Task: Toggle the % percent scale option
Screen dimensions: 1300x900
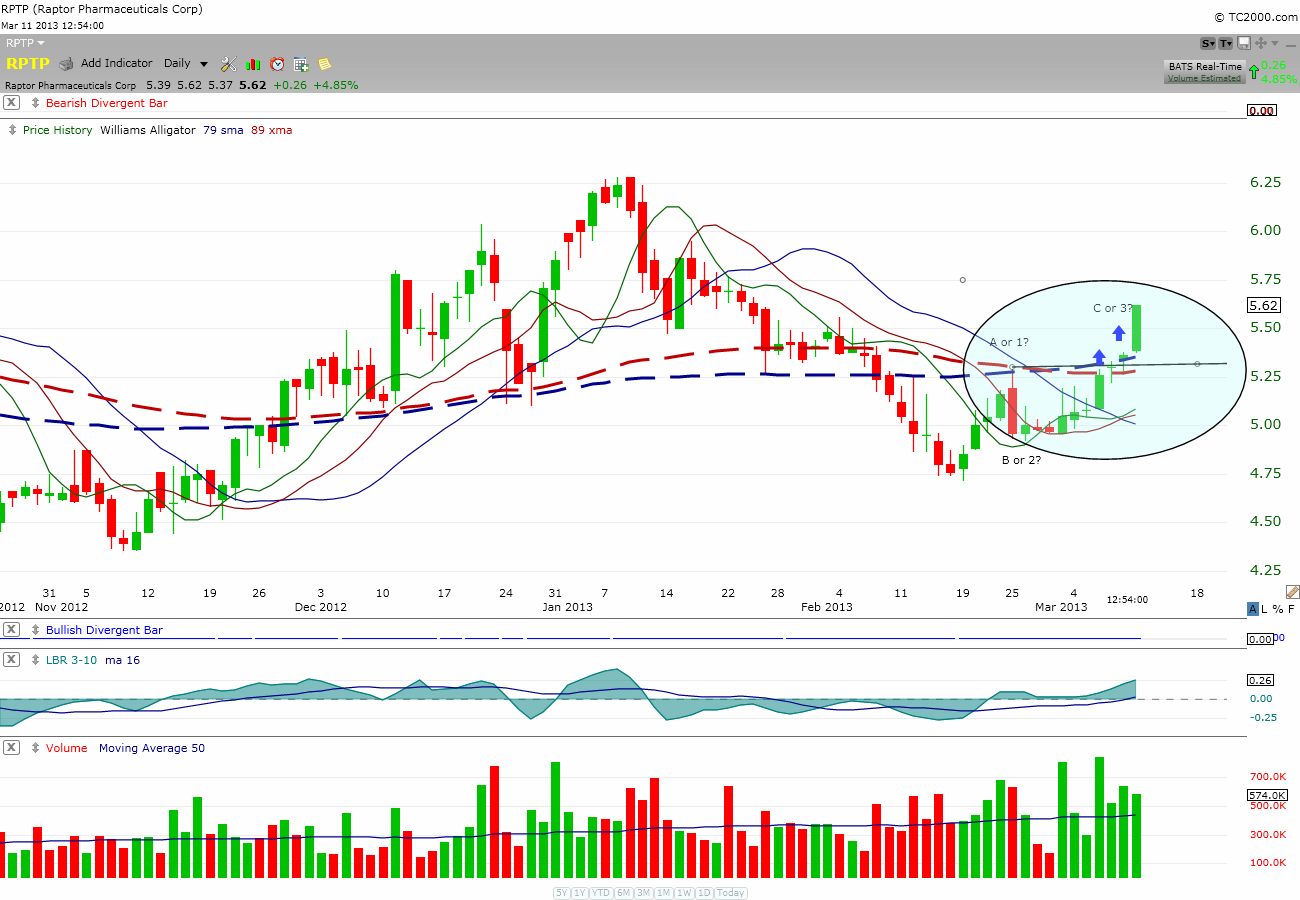Action: point(1278,609)
